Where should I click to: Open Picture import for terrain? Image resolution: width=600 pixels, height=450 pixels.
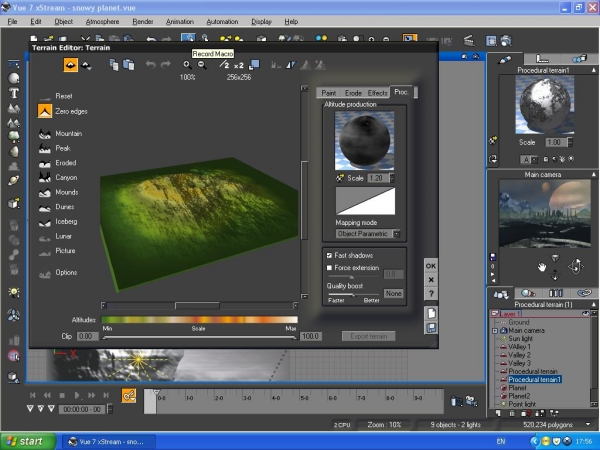(x=65, y=251)
